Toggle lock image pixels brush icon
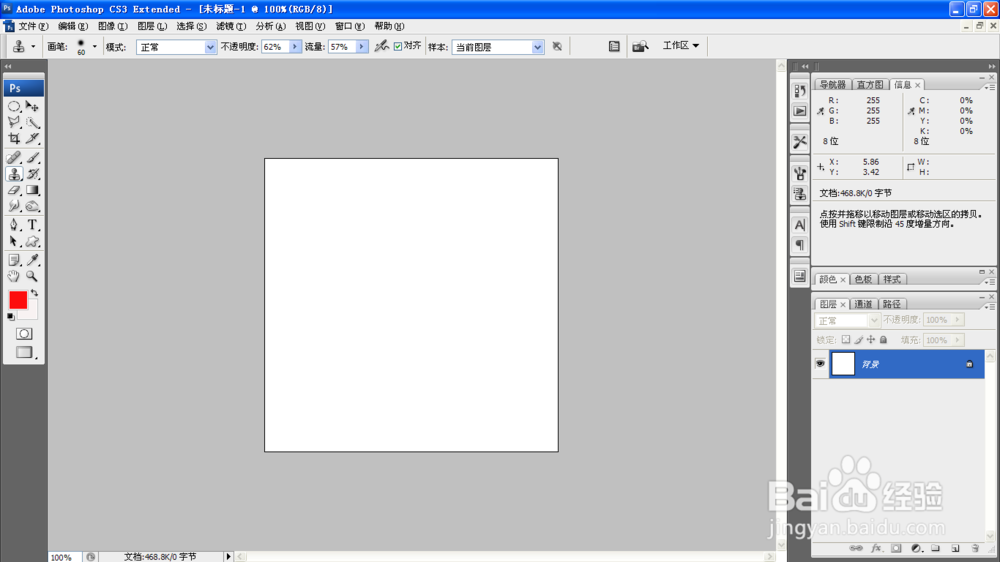This screenshot has width=1000, height=562. point(858,340)
